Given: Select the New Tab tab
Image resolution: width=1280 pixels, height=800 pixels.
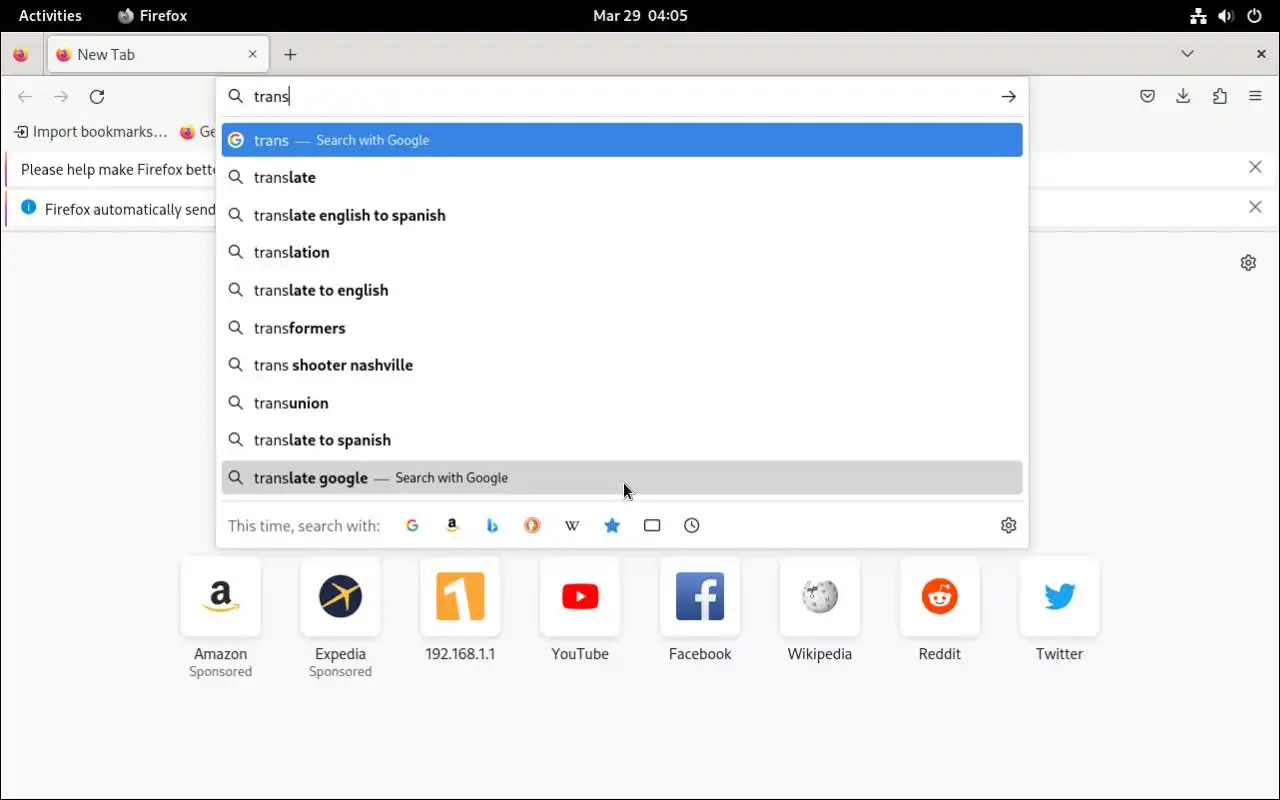Looking at the screenshot, I should tap(158, 55).
